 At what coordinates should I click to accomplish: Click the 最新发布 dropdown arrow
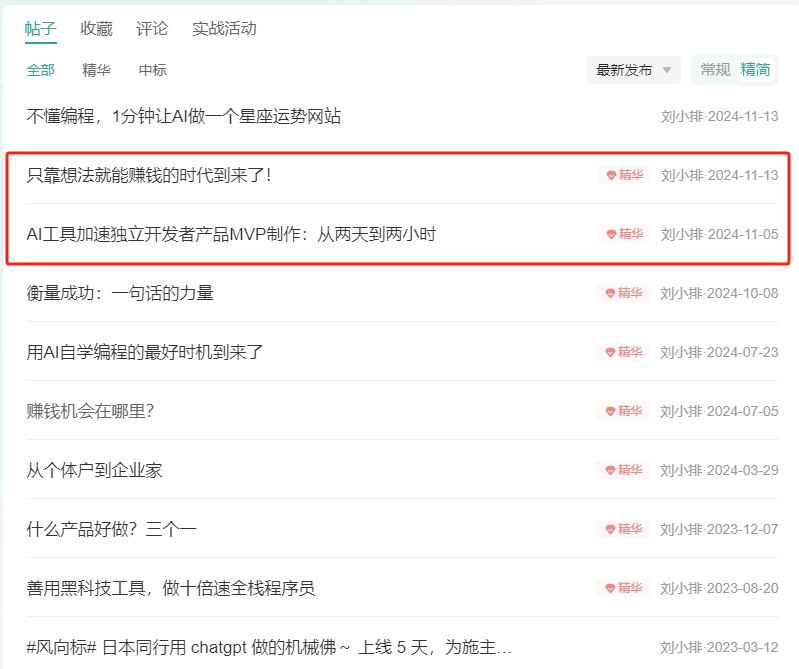click(x=667, y=70)
